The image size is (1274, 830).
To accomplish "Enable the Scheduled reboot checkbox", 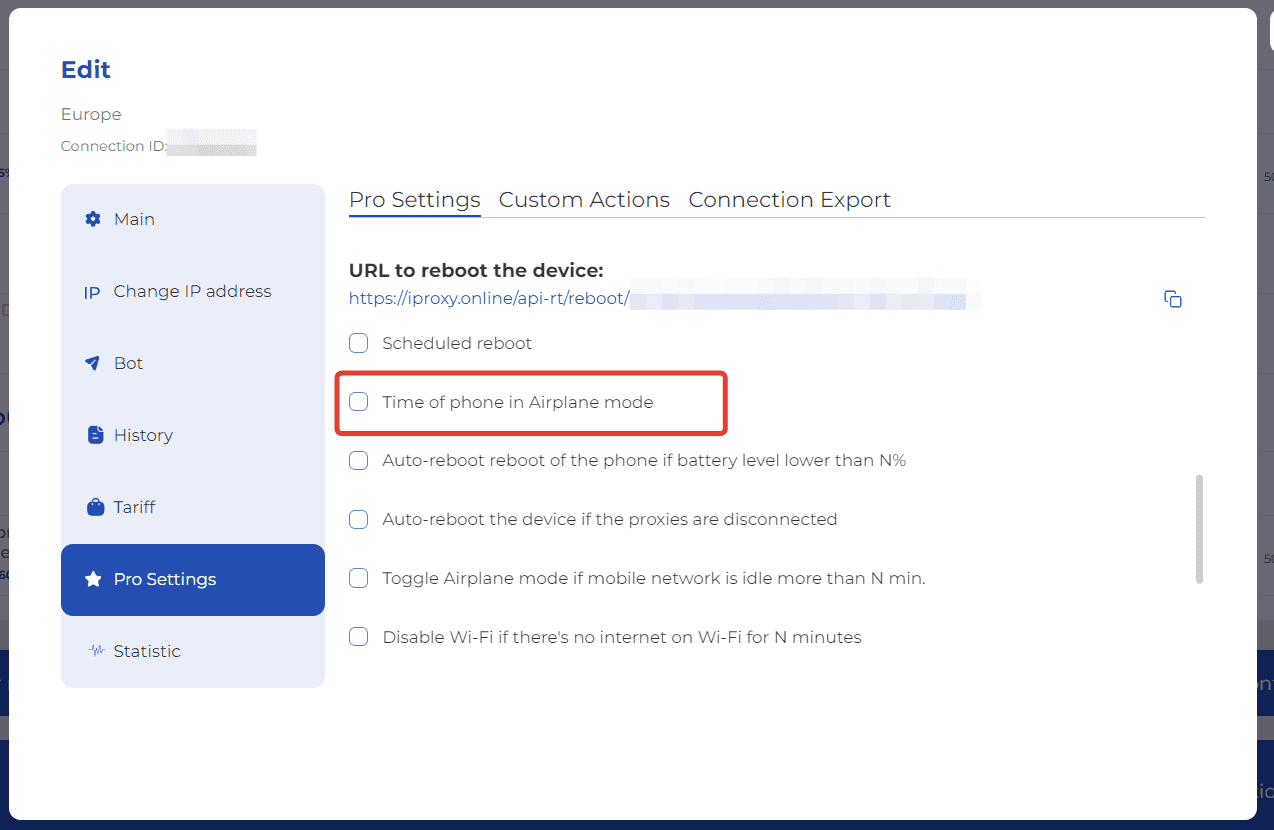I will click(358, 343).
